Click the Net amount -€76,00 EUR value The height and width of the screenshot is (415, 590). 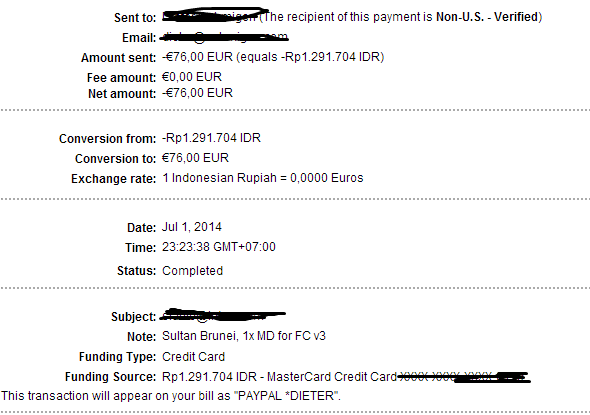tap(197, 93)
